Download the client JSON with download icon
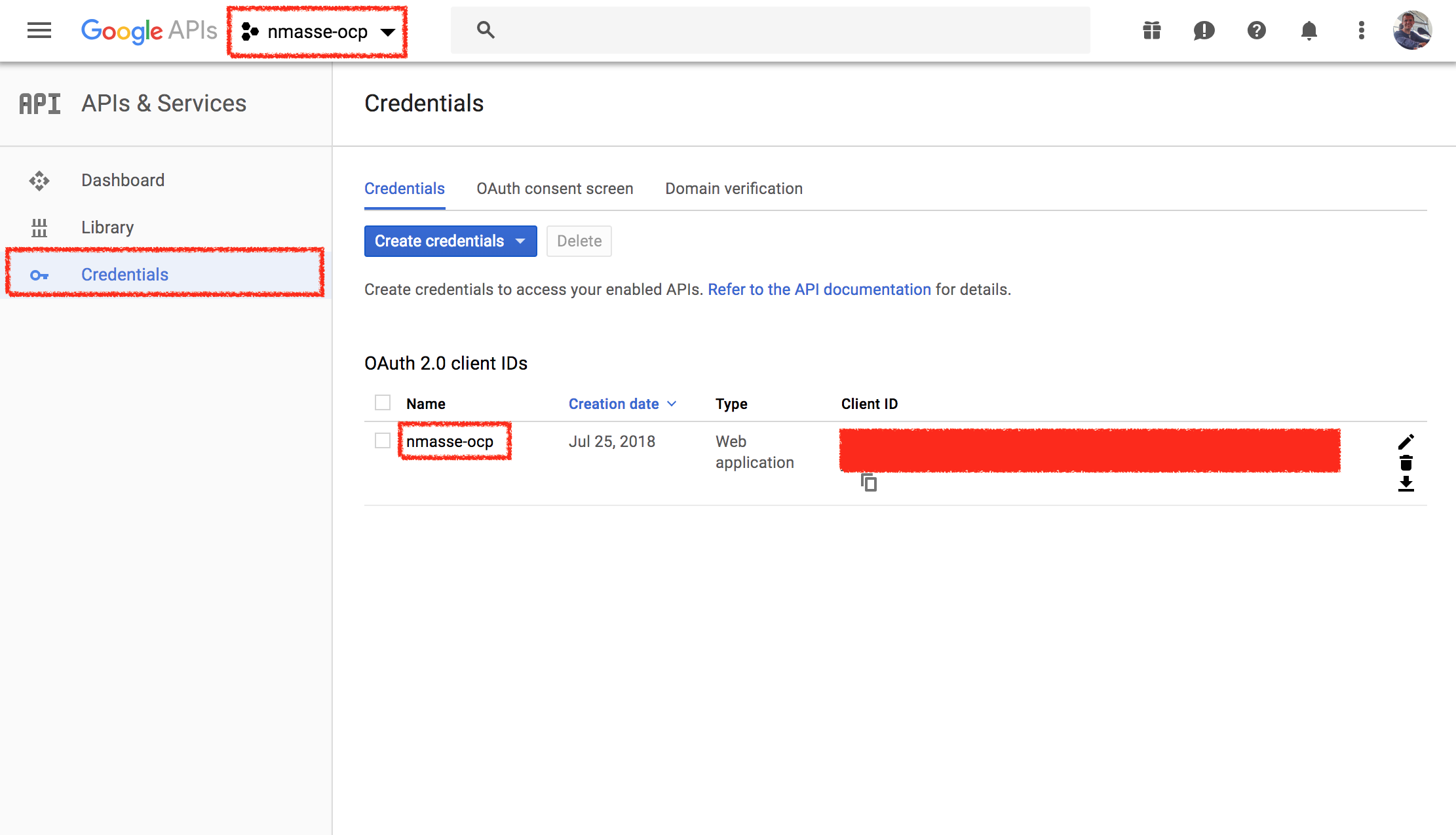The image size is (1456, 835). point(1406,484)
